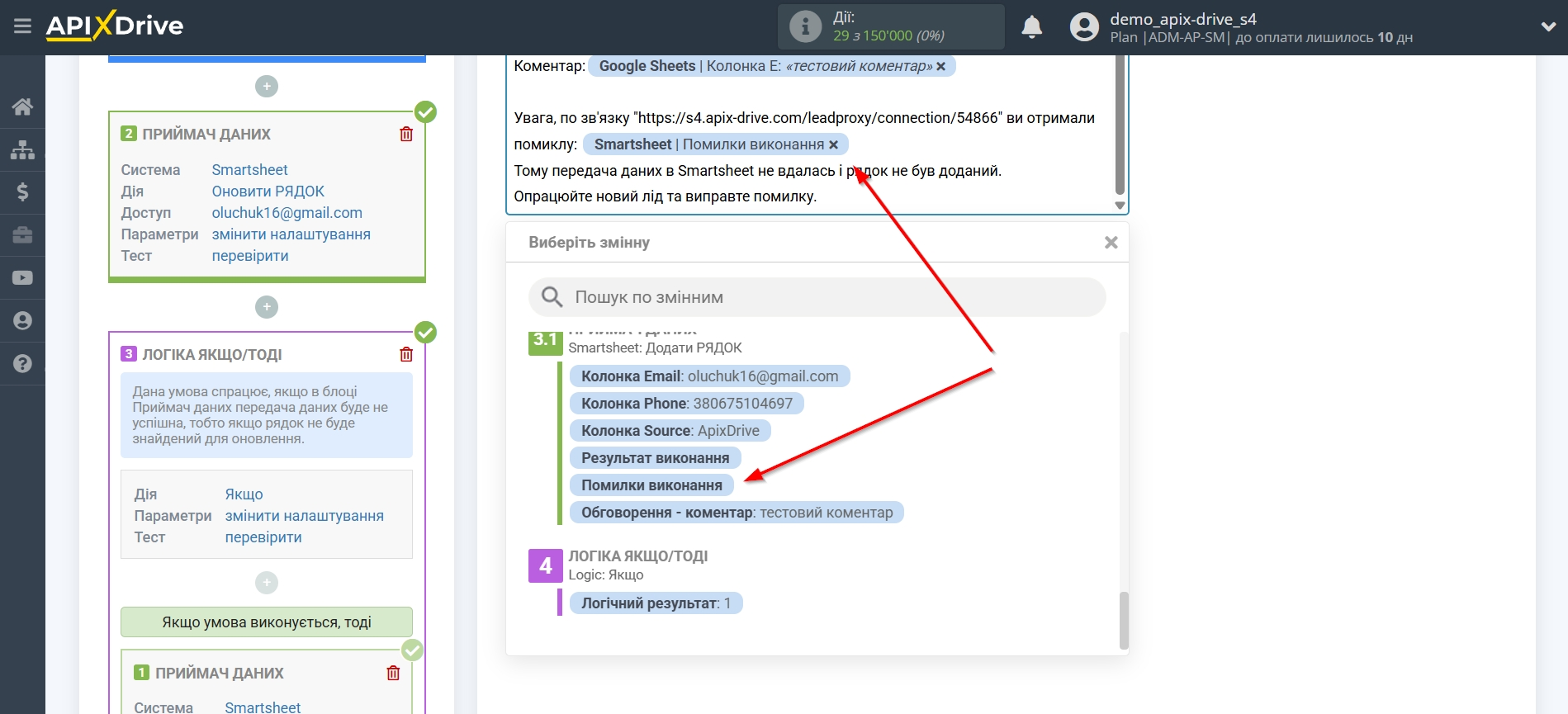Viewport: 1568px width, 714px height.
Task: Open the briefcase sidebar icon
Action: click(x=22, y=235)
